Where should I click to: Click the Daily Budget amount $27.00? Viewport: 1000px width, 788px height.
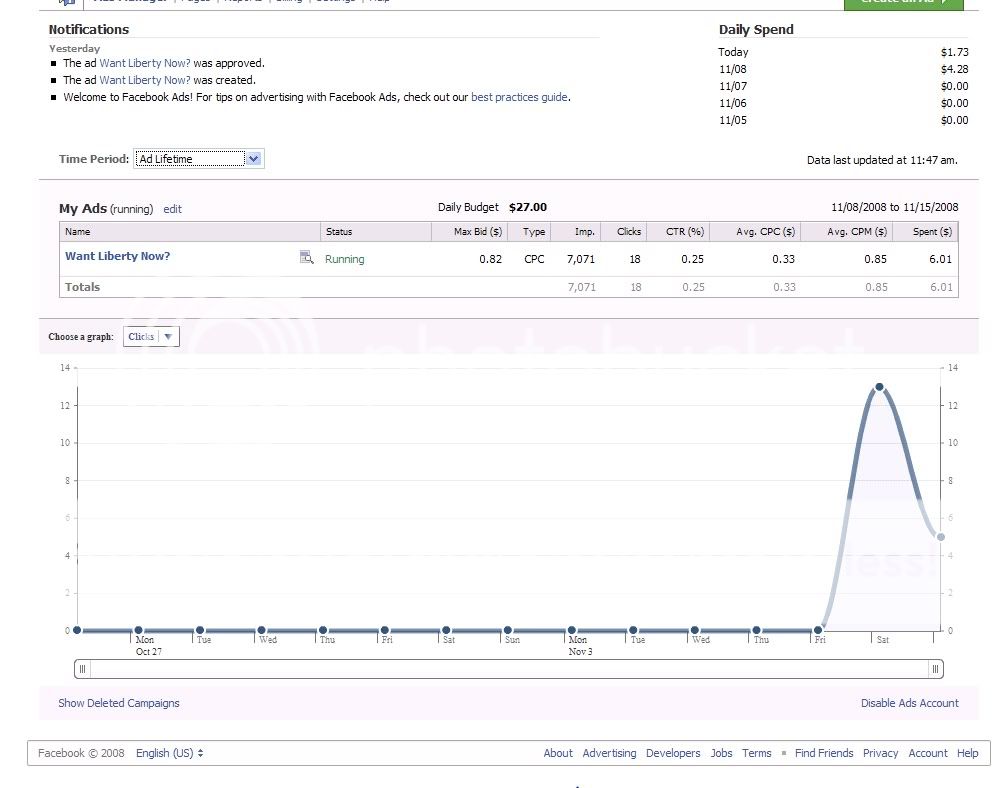[x=527, y=207]
